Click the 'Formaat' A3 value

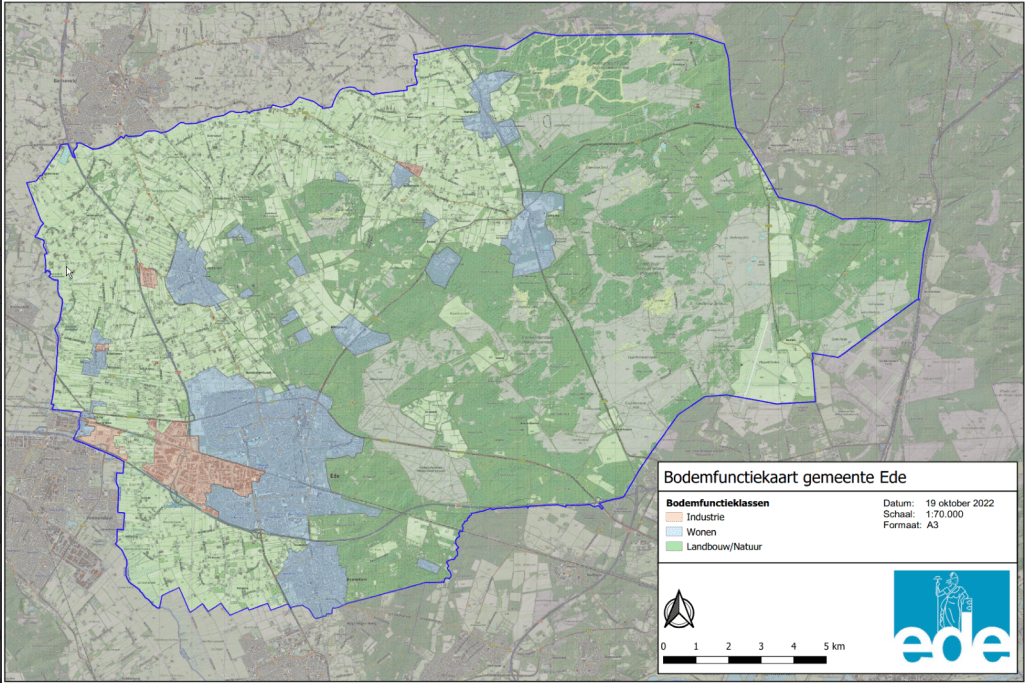[932, 524]
